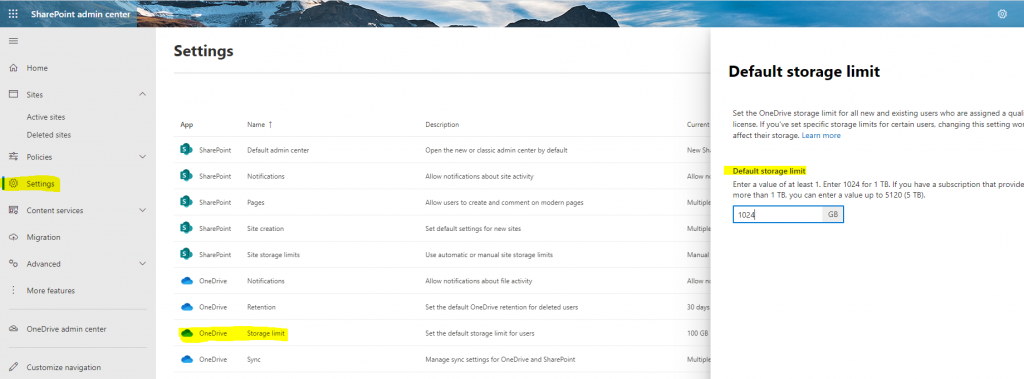Click the Advanced icon in the sidebar
The image size is (1024, 379).
tap(13, 264)
